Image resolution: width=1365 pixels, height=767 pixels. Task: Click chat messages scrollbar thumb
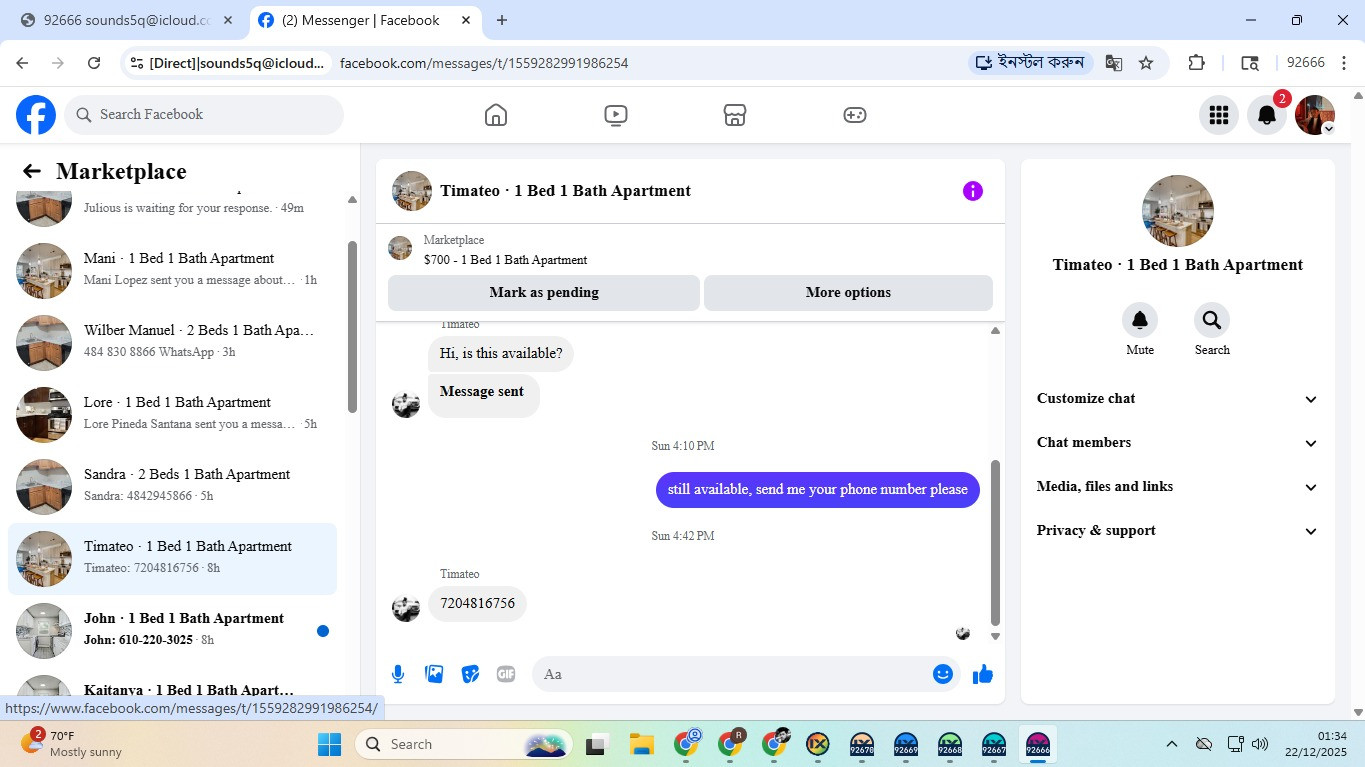pyautogui.click(x=995, y=542)
